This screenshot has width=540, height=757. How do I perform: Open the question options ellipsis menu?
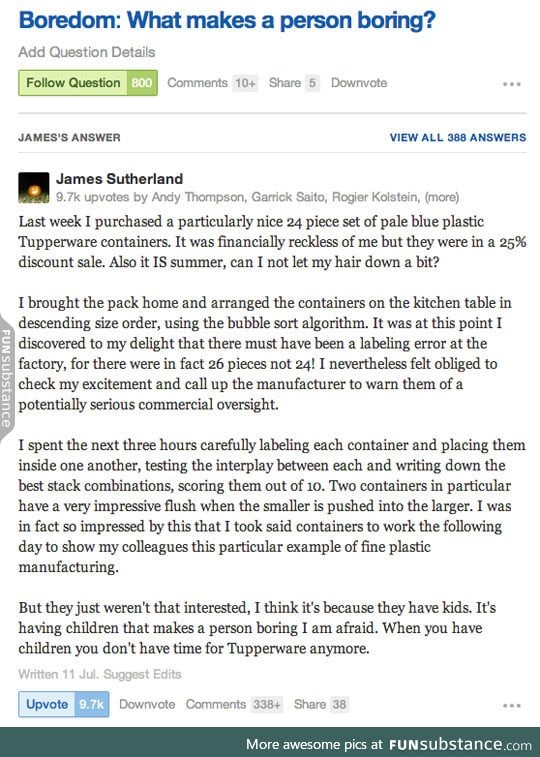pyautogui.click(x=512, y=84)
